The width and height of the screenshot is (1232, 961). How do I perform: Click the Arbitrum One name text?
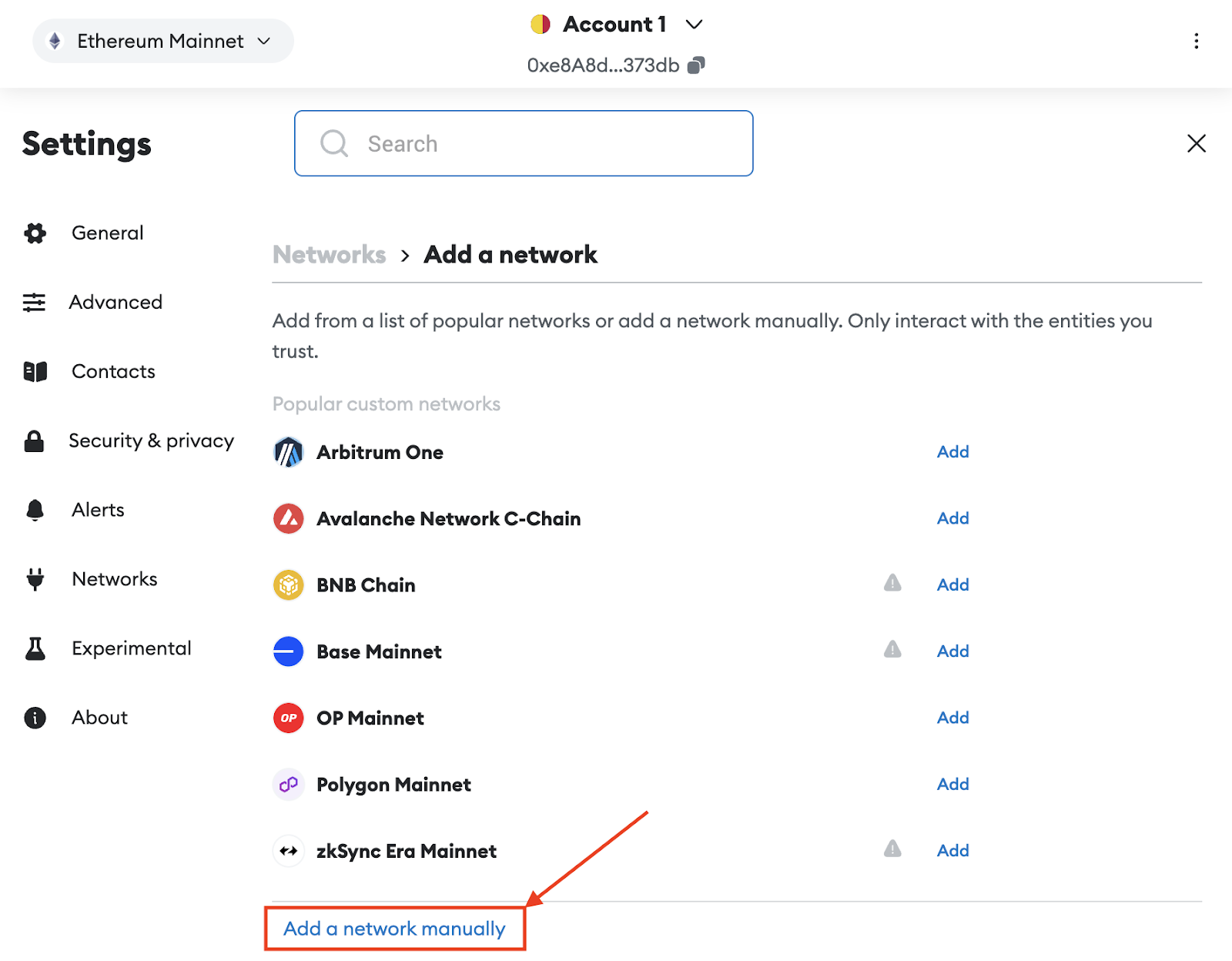click(380, 452)
